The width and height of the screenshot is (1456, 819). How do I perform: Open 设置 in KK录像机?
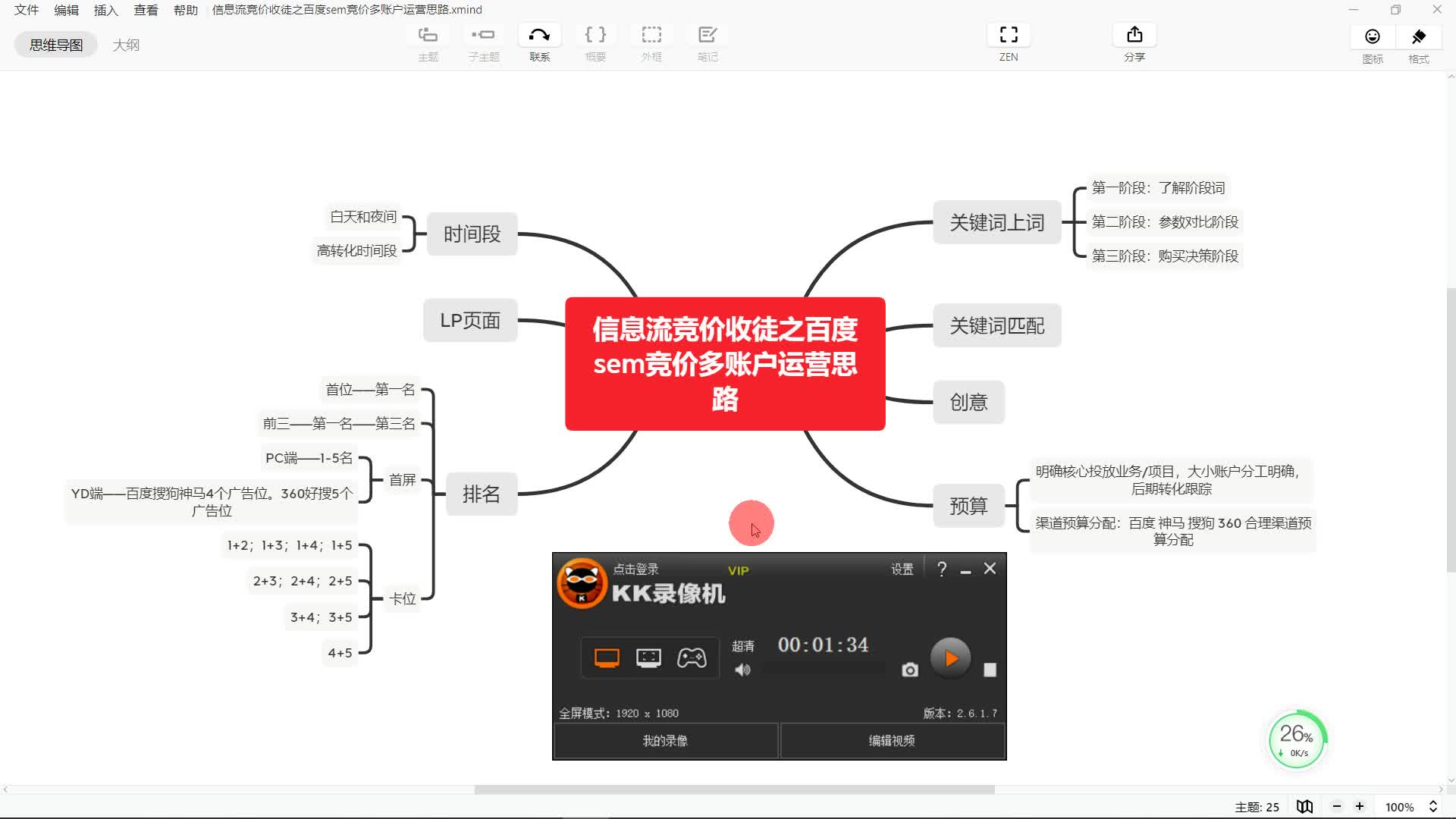(x=902, y=570)
